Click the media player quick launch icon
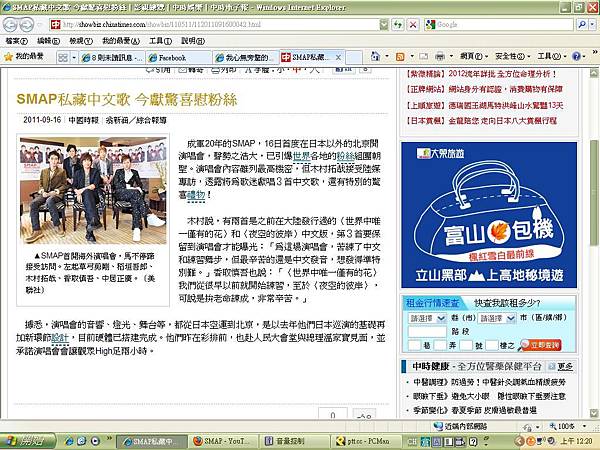 (x=95, y=441)
